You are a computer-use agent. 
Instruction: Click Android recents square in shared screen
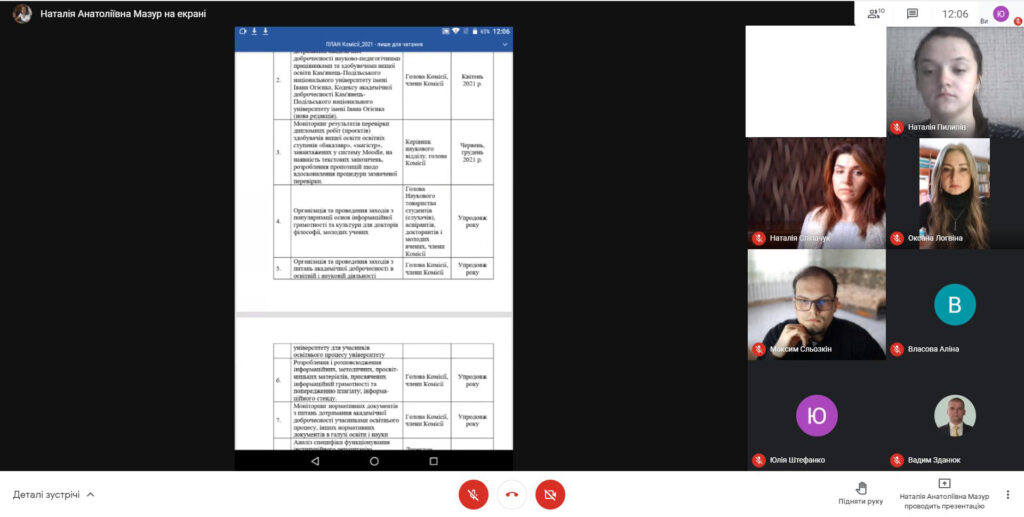pyautogui.click(x=433, y=461)
